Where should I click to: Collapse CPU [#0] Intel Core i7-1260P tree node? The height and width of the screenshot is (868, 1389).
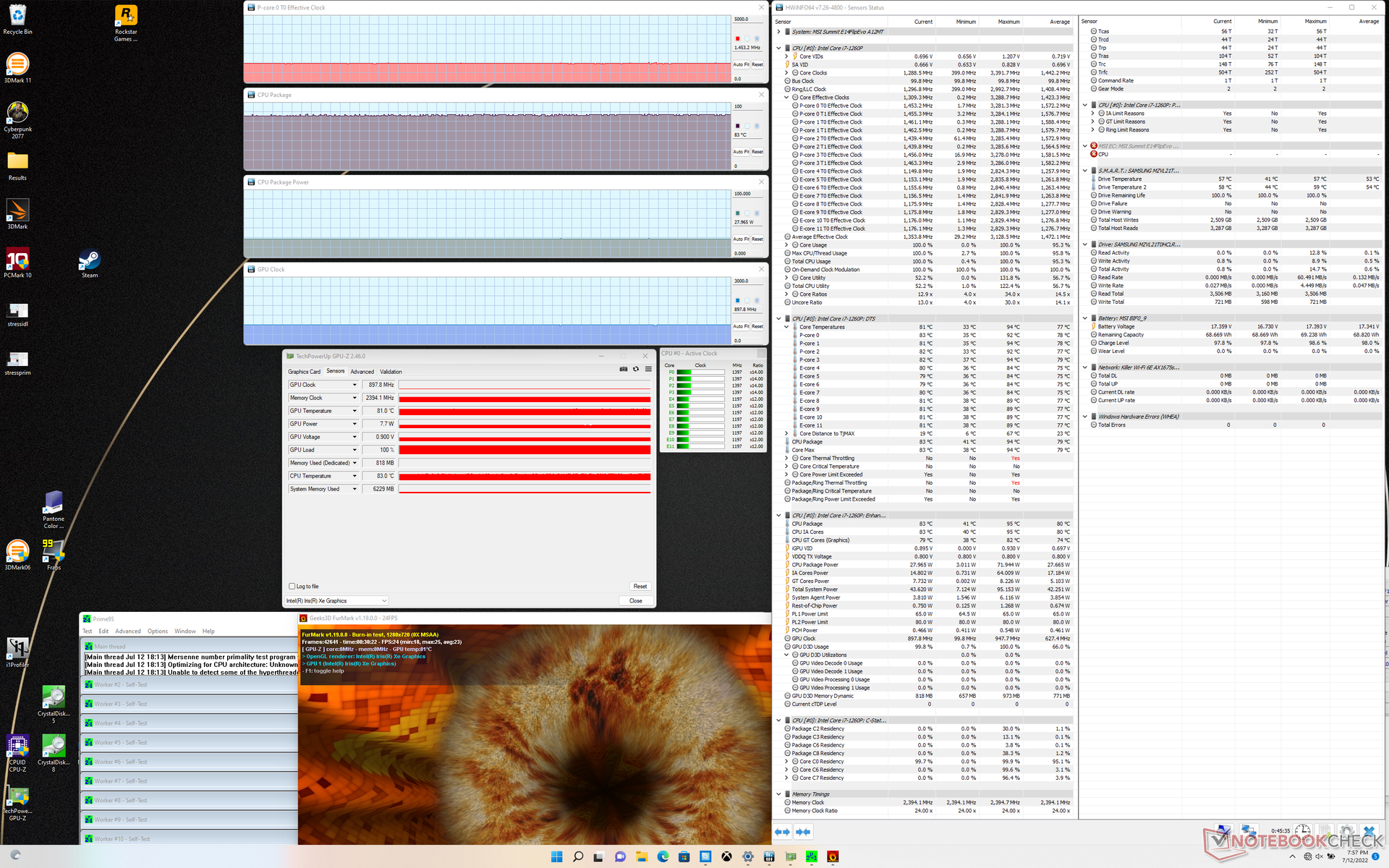pyautogui.click(x=778, y=48)
